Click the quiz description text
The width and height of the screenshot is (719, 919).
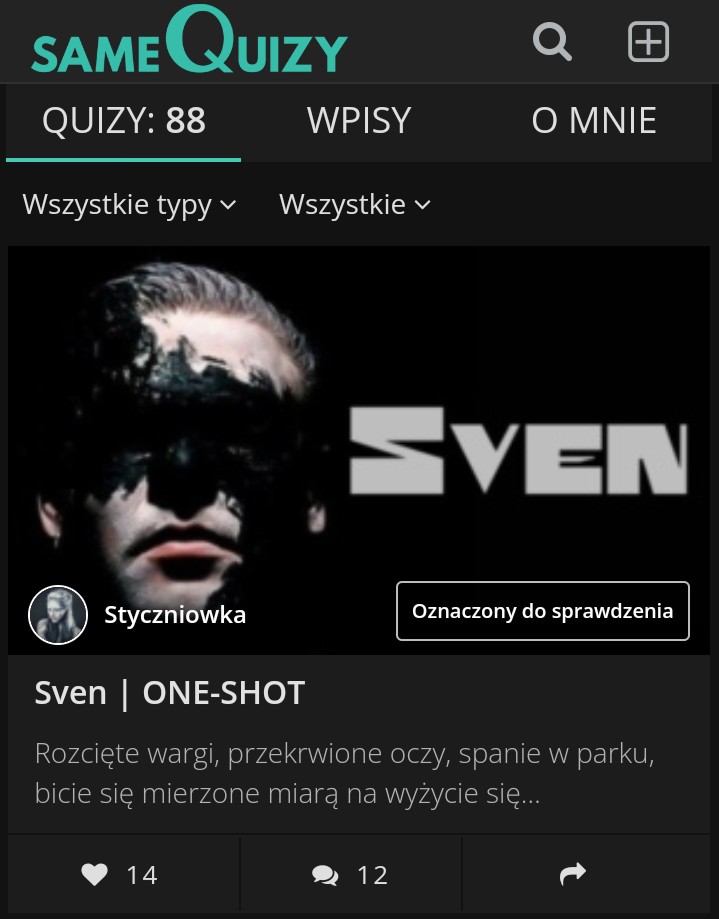345,774
